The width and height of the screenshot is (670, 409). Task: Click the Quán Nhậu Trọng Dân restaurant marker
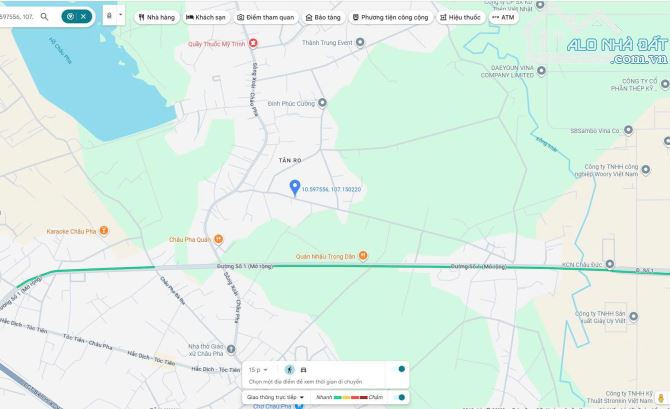click(x=363, y=254)
